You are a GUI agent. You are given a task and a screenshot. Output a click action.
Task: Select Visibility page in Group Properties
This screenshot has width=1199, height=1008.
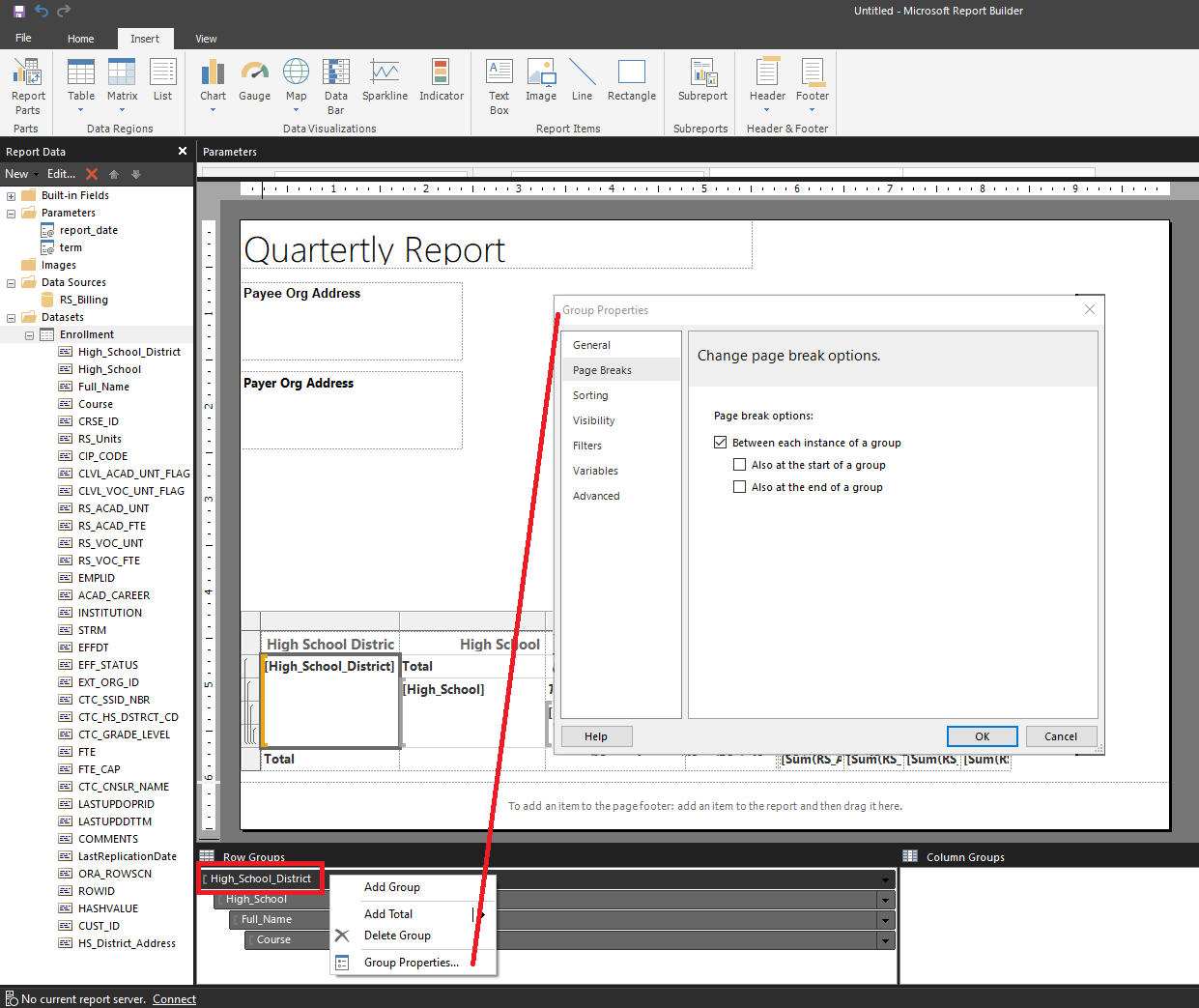click(621, 420)
